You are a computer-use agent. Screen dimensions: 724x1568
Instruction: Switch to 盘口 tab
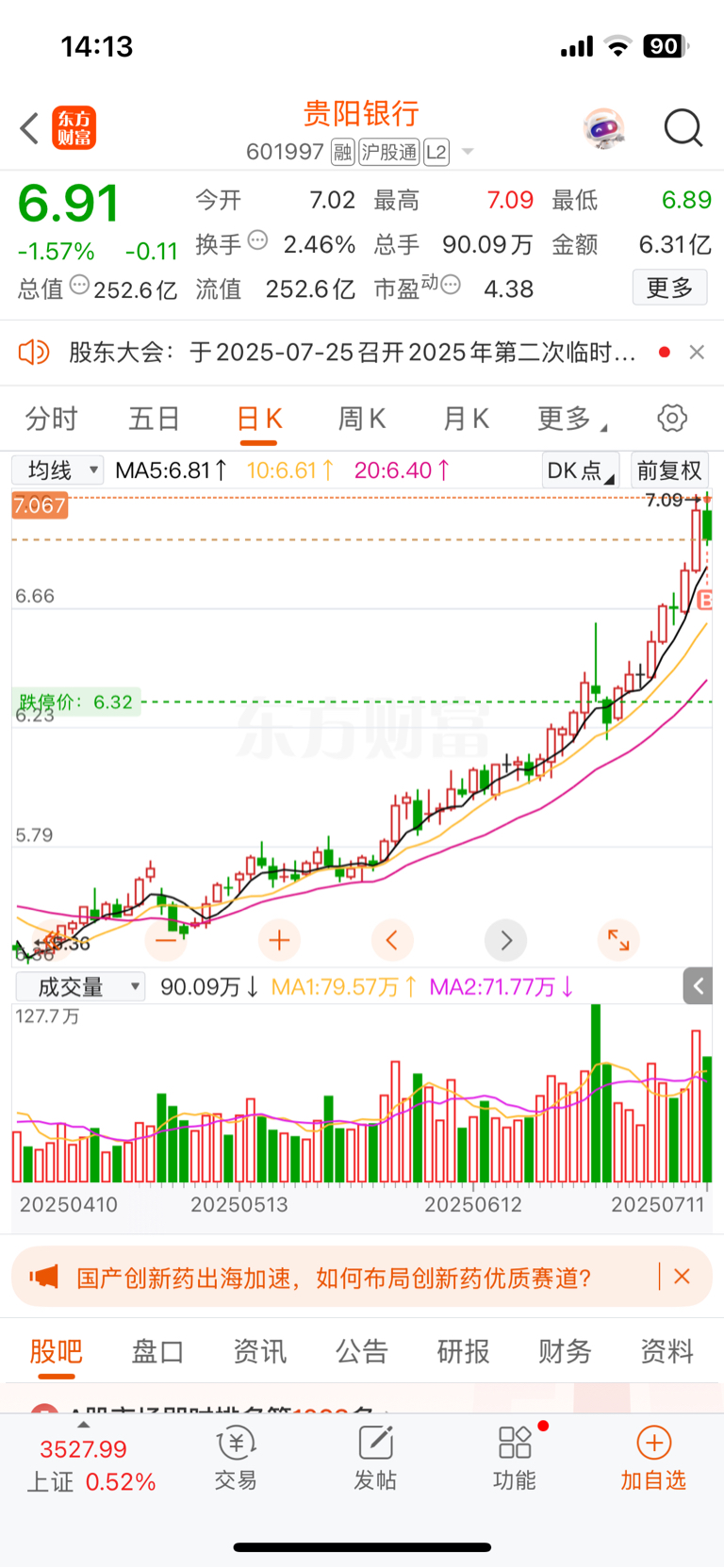[157, 1351]
